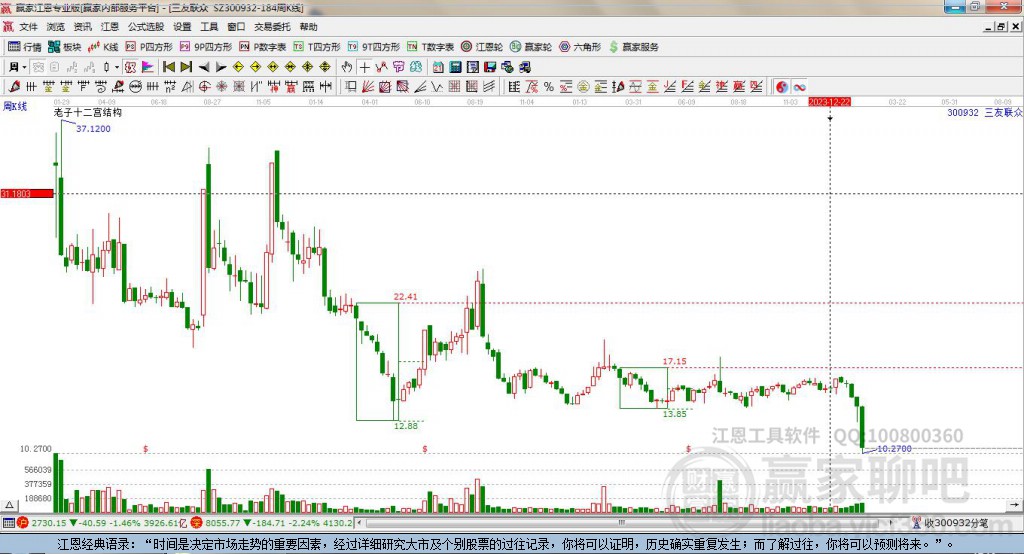Select the Gann fan lines icon
The image size is (1024, 554).
[368, 86]
